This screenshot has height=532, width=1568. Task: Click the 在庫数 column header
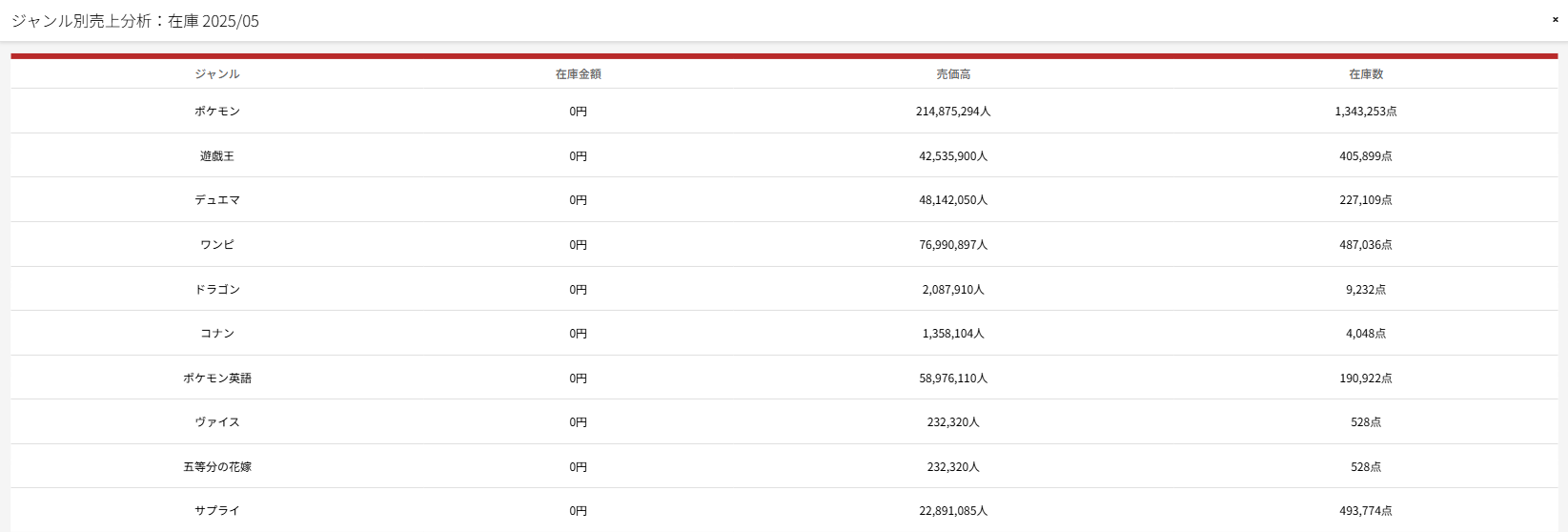click(x=1365, y=74)
